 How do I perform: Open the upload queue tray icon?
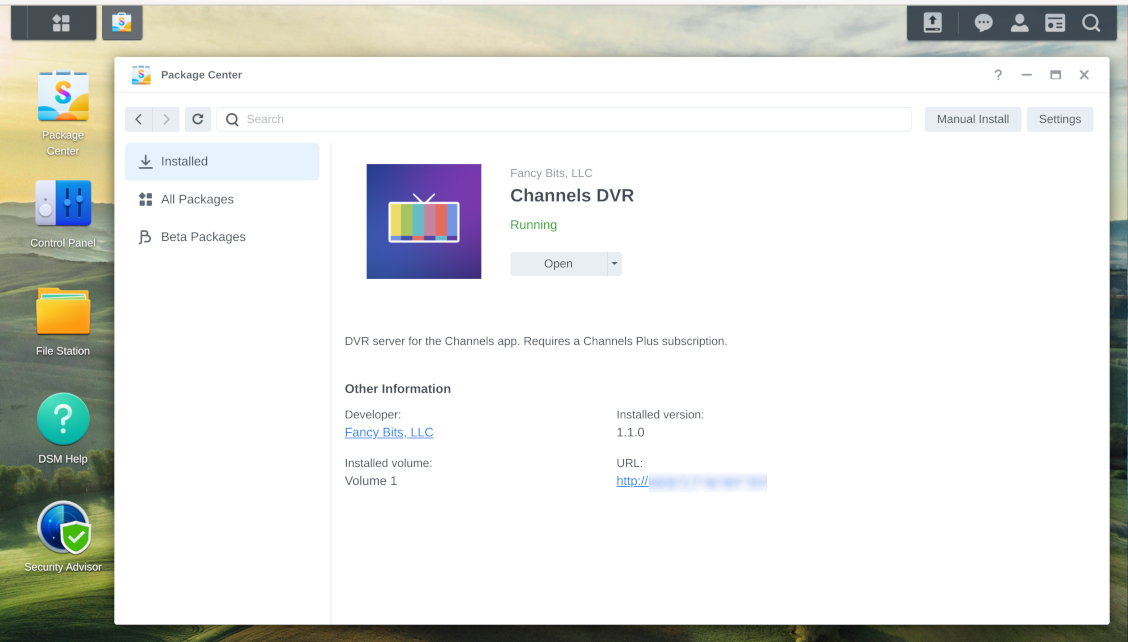click(932, 22)
